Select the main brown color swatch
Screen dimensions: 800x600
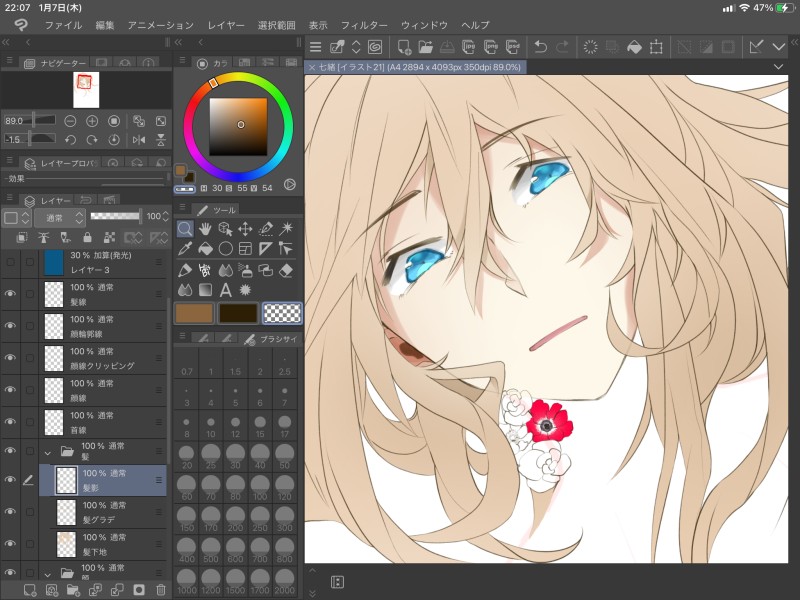pos(194,313)
